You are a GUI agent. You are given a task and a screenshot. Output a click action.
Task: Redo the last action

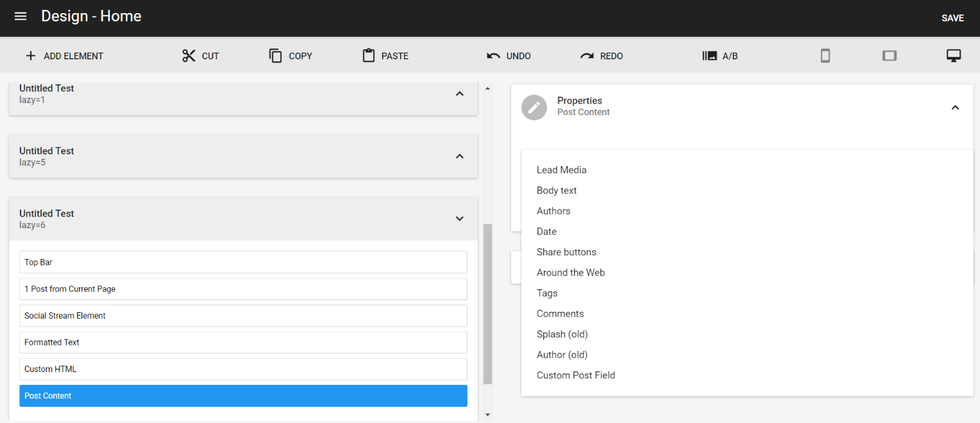(587, 56)
